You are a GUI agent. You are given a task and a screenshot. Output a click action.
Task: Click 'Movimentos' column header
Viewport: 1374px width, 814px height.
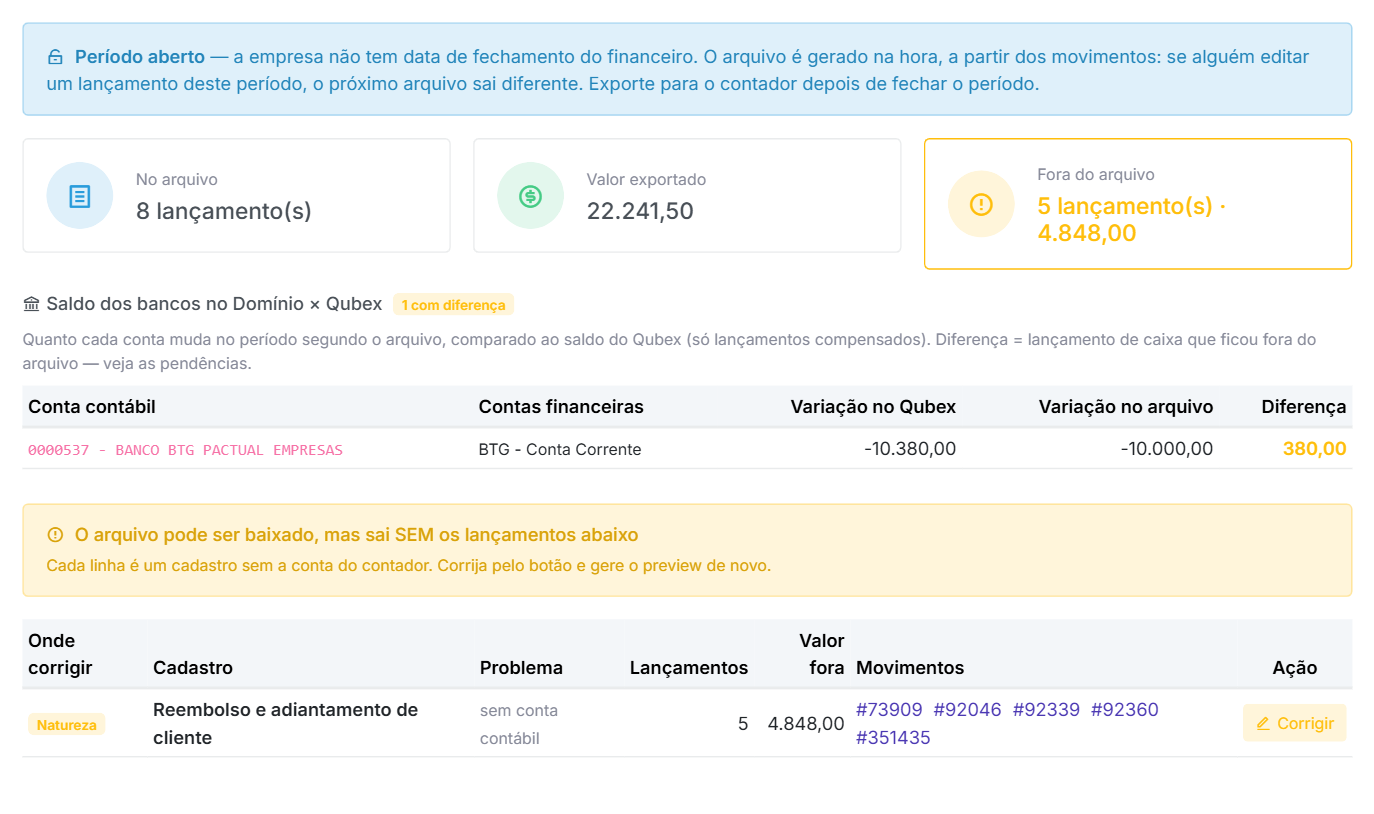click(x=910, y=668)
